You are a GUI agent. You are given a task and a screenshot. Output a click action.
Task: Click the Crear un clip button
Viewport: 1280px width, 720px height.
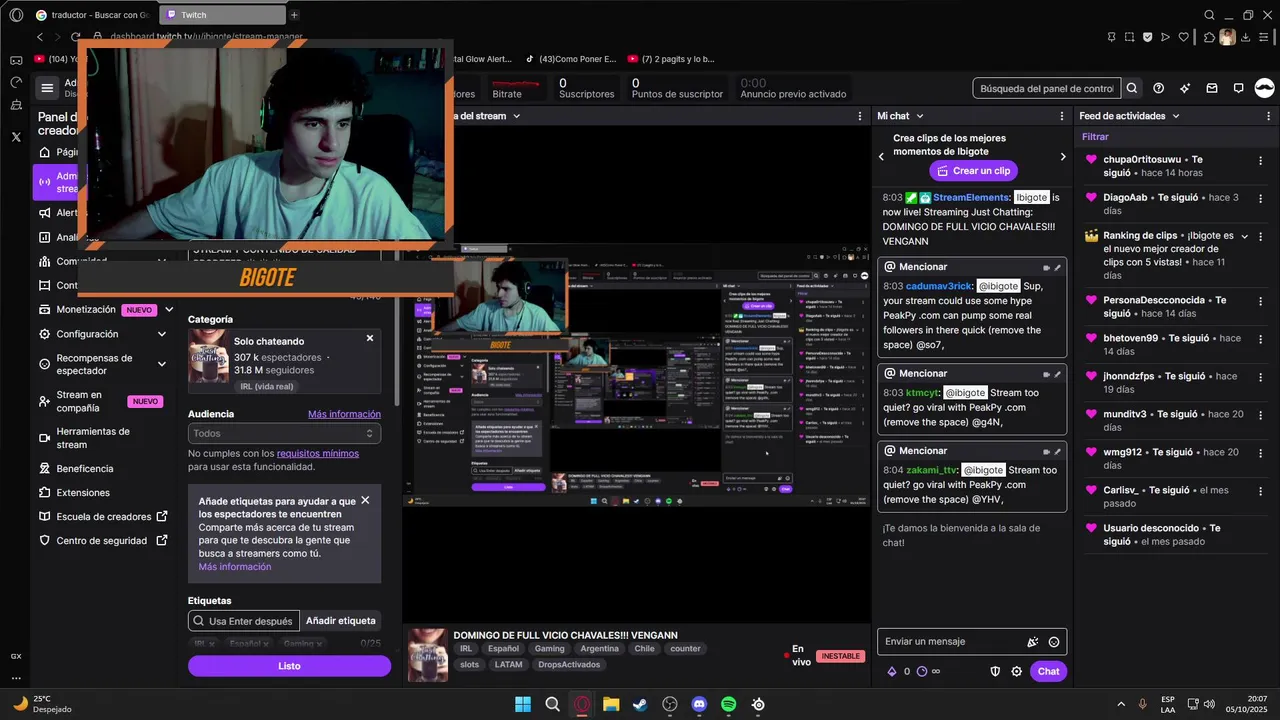click(973, 171)
